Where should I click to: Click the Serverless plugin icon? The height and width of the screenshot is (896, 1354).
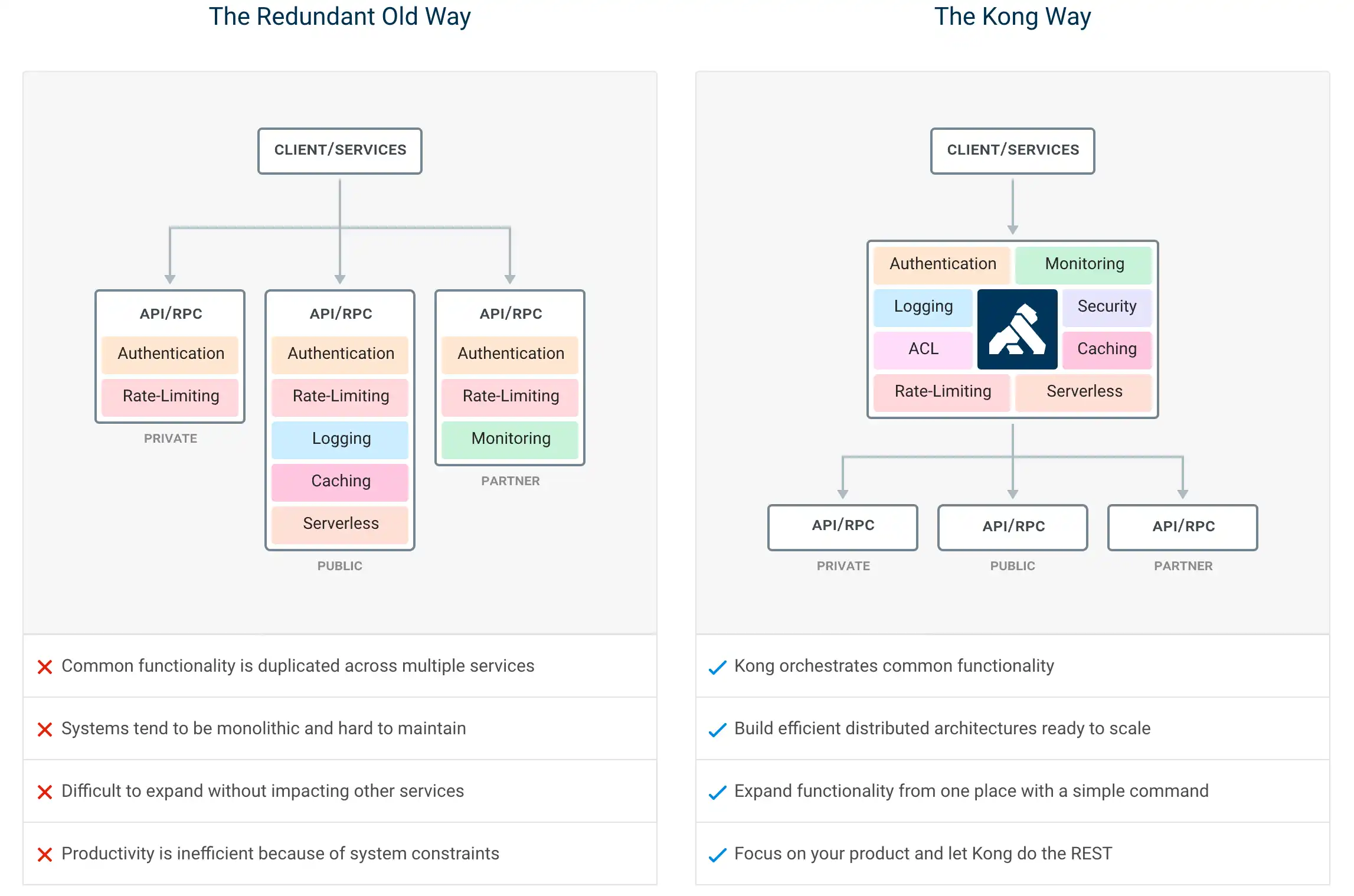(1084, 391)
